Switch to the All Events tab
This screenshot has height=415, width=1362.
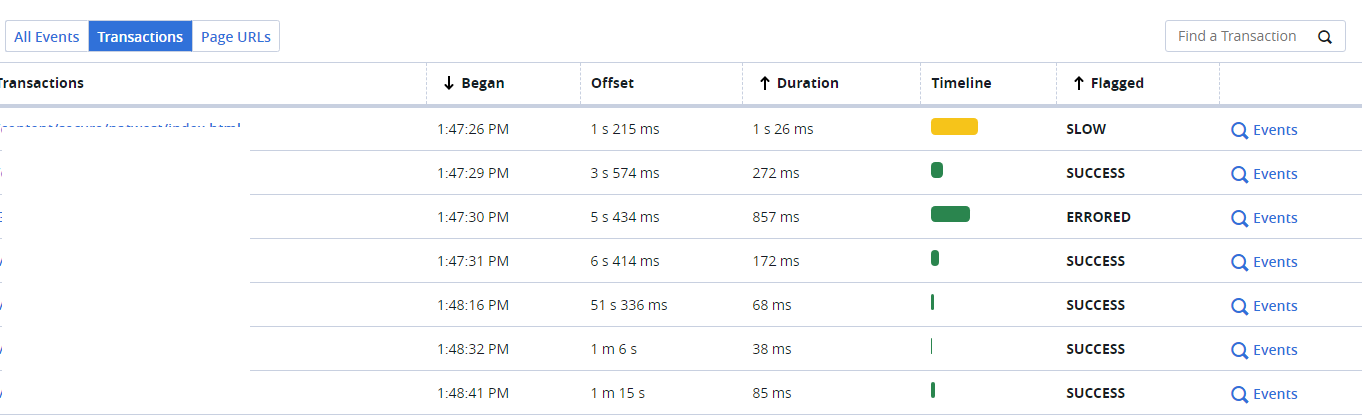point(47,37)
